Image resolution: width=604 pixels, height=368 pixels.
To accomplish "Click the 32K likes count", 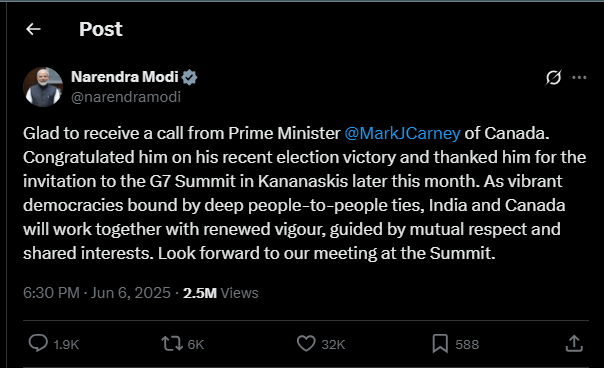I will (x=333, y=344).
